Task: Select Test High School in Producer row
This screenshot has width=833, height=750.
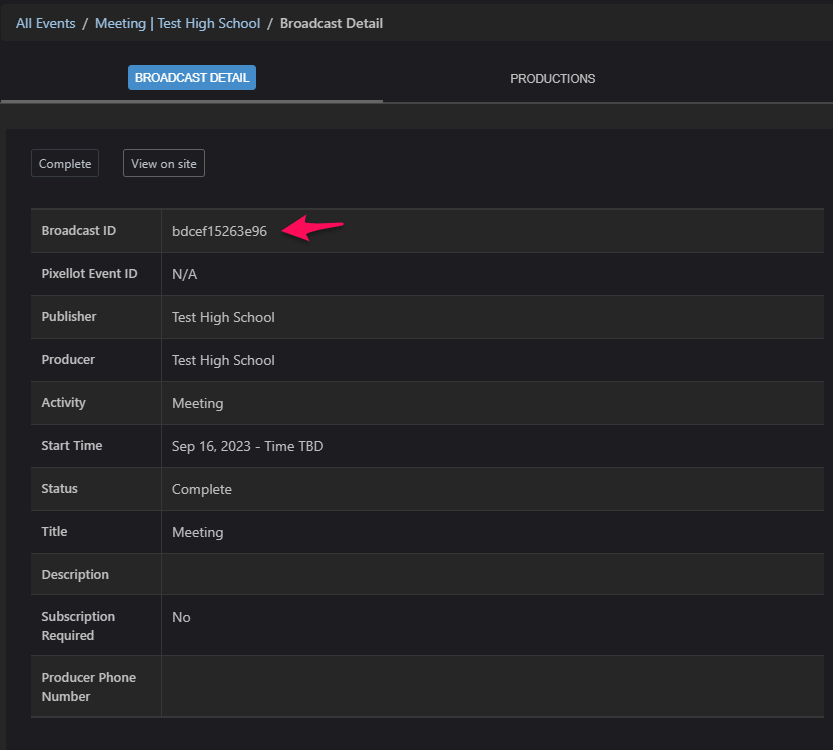Action: (x=223, y=360)
